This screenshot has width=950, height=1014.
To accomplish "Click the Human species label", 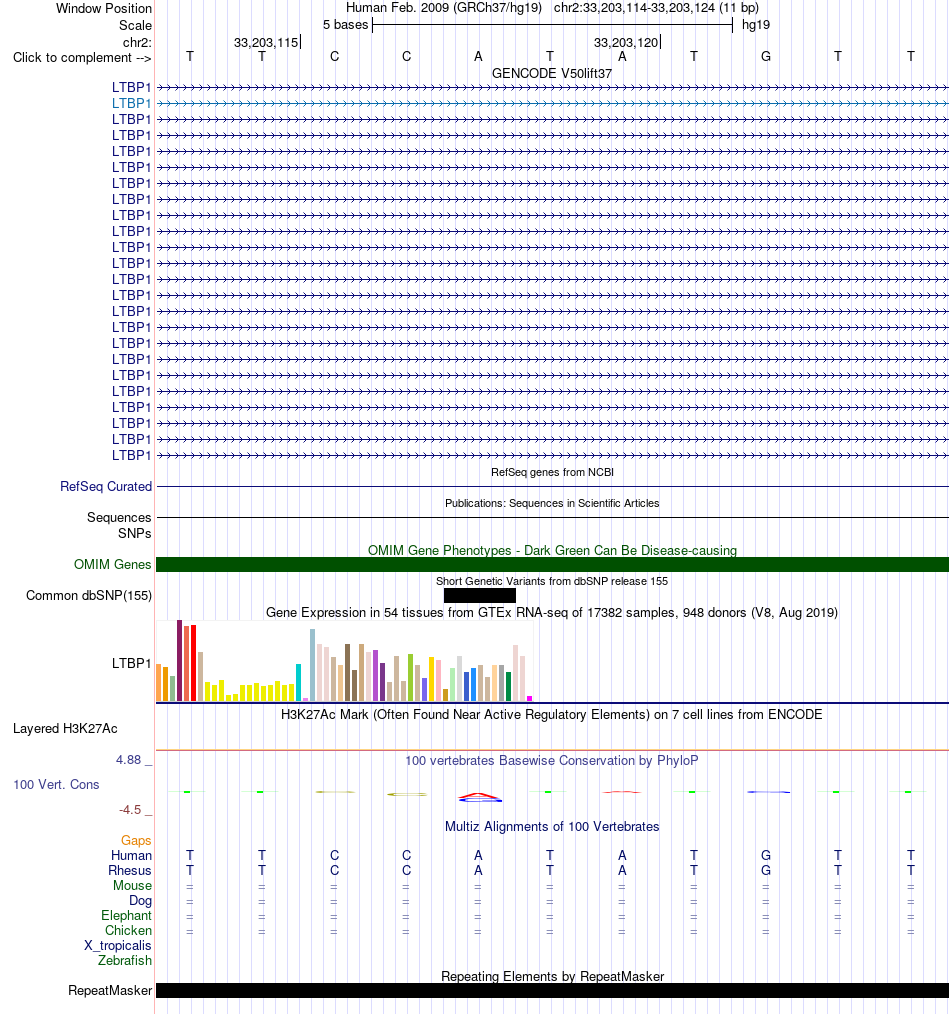I will point(131,856).
